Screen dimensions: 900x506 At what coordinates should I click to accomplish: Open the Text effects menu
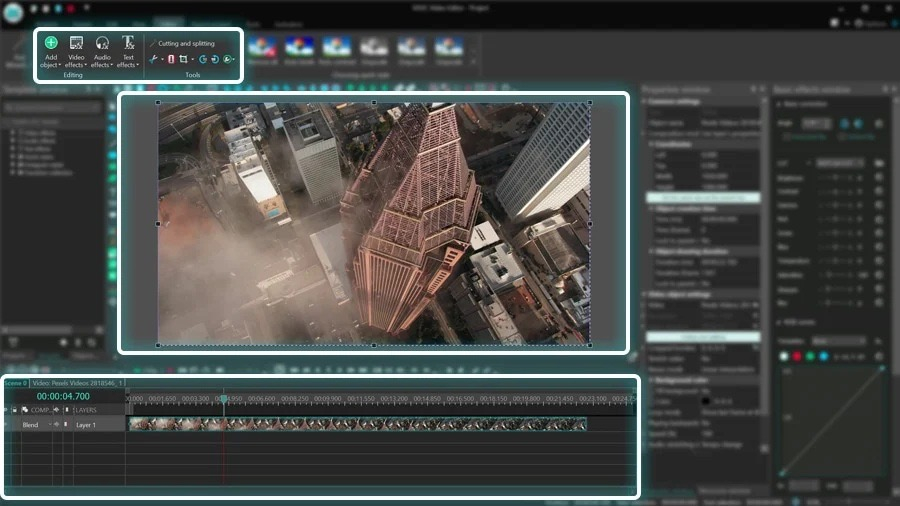coord(128,52)
